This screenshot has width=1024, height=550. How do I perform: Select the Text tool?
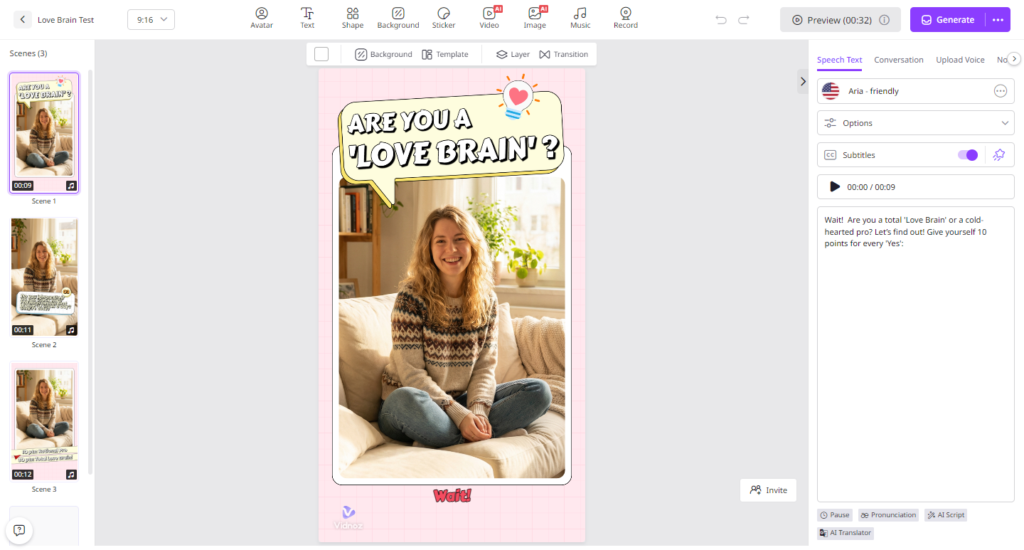307,18
